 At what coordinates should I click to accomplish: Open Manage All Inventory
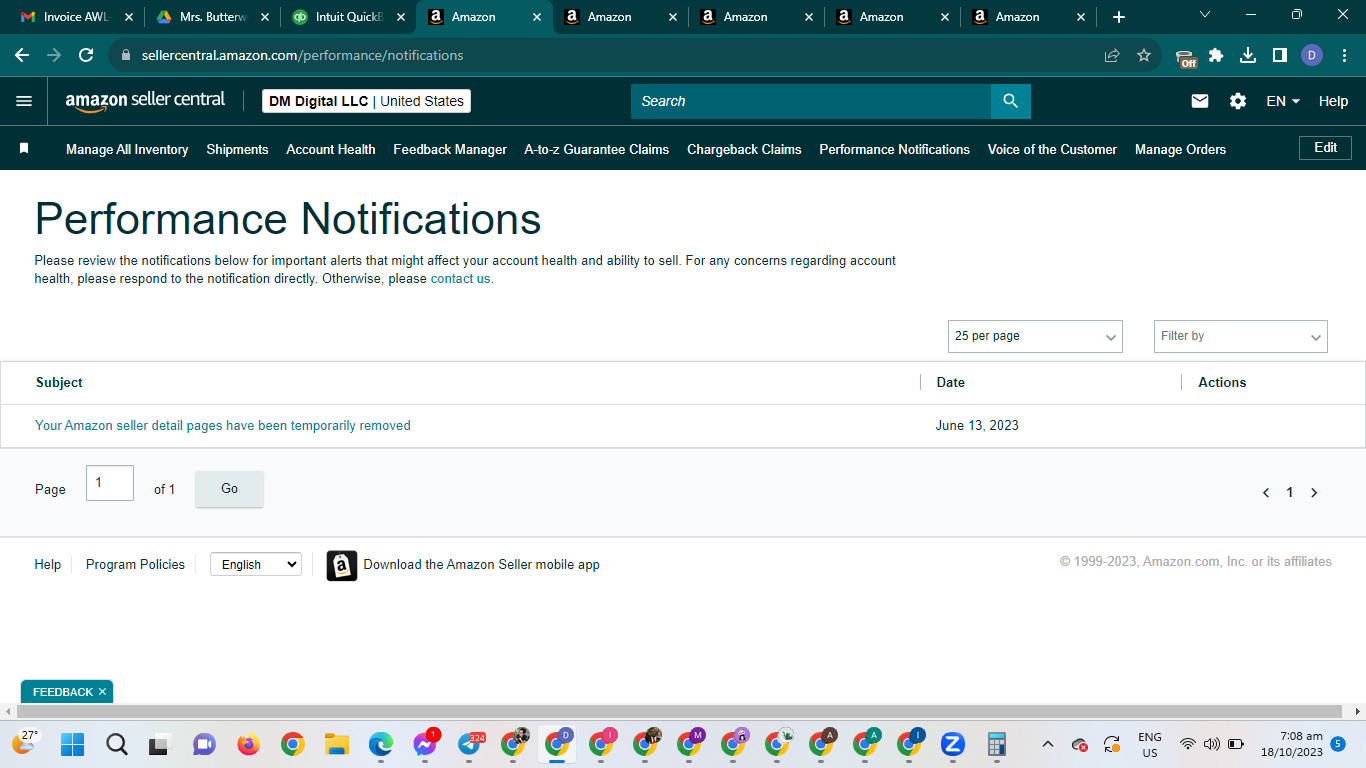[x=127, y=149]
